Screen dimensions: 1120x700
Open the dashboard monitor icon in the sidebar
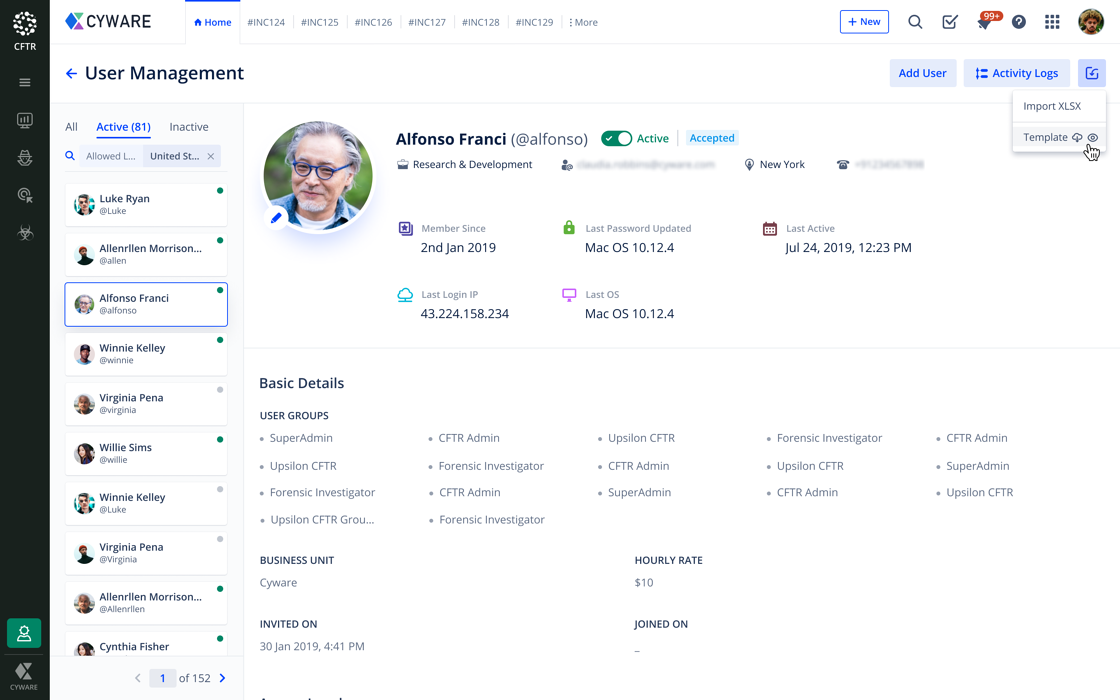[x=25, y=121]
